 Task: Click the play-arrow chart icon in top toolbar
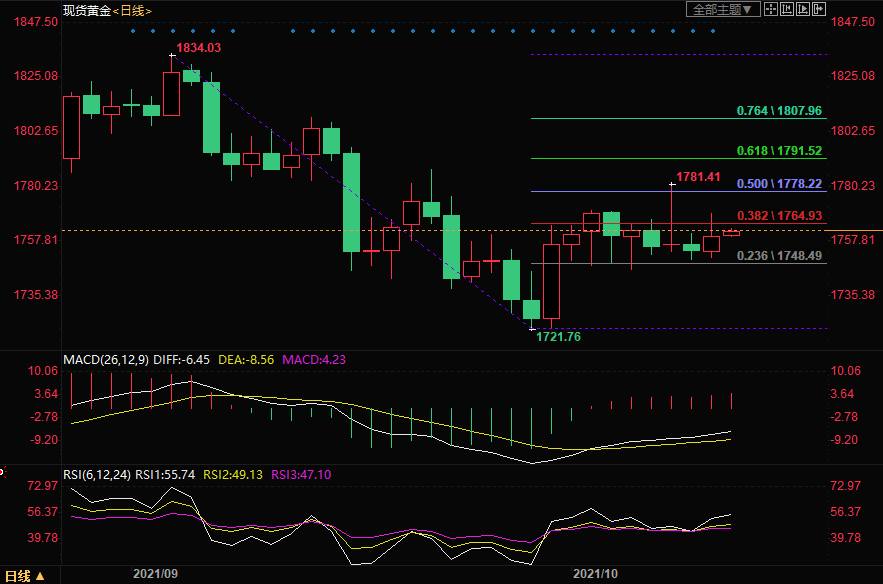pos(803,9)
